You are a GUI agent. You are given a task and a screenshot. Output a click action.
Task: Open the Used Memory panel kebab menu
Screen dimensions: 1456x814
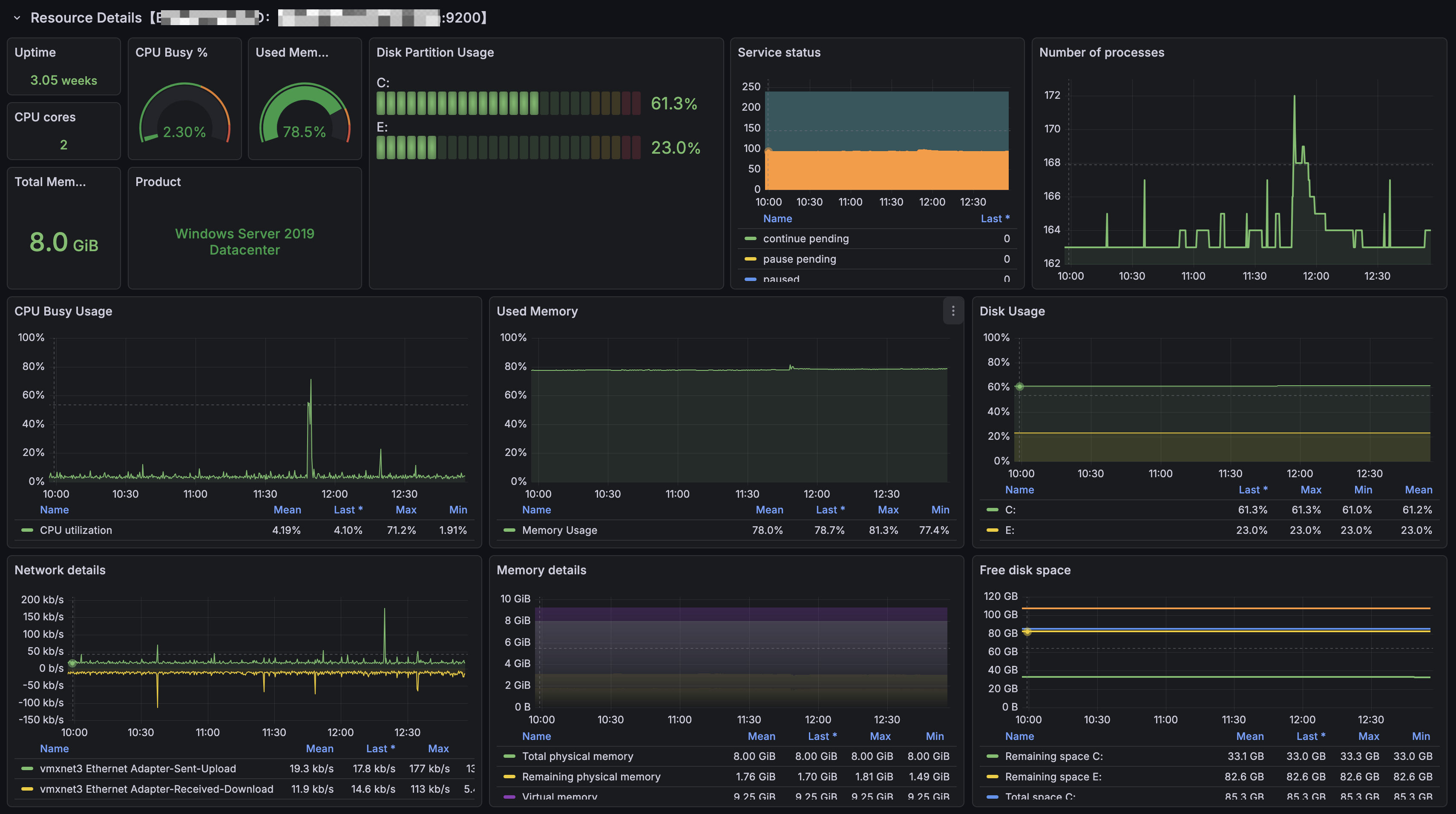[953, 311]
